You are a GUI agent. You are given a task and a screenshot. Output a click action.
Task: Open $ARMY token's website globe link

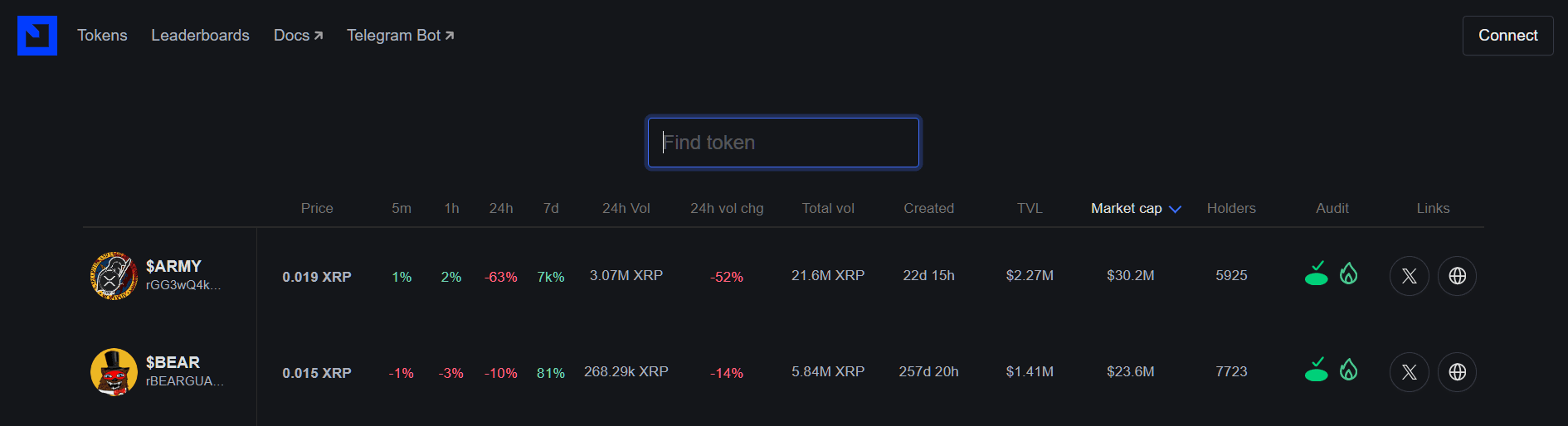pos(1457,276)
